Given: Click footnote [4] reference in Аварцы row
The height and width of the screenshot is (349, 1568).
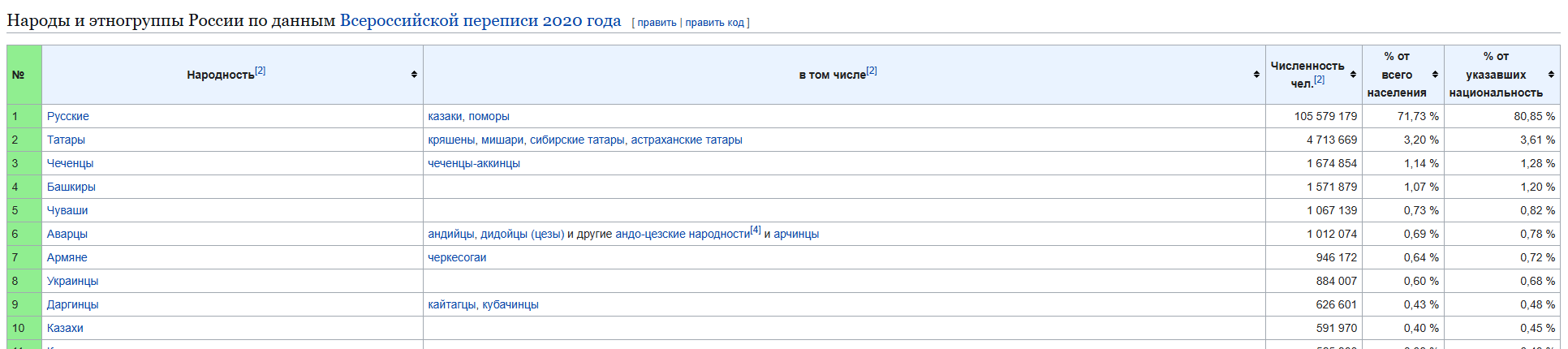Looking at the screenshot, I should pos(756,230).
